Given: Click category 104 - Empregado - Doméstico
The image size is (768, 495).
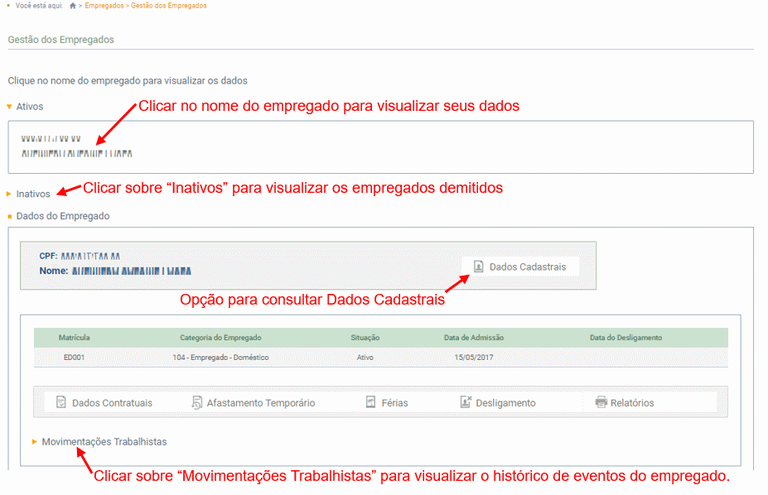Looking at the screenshot, I should [220, 357].
